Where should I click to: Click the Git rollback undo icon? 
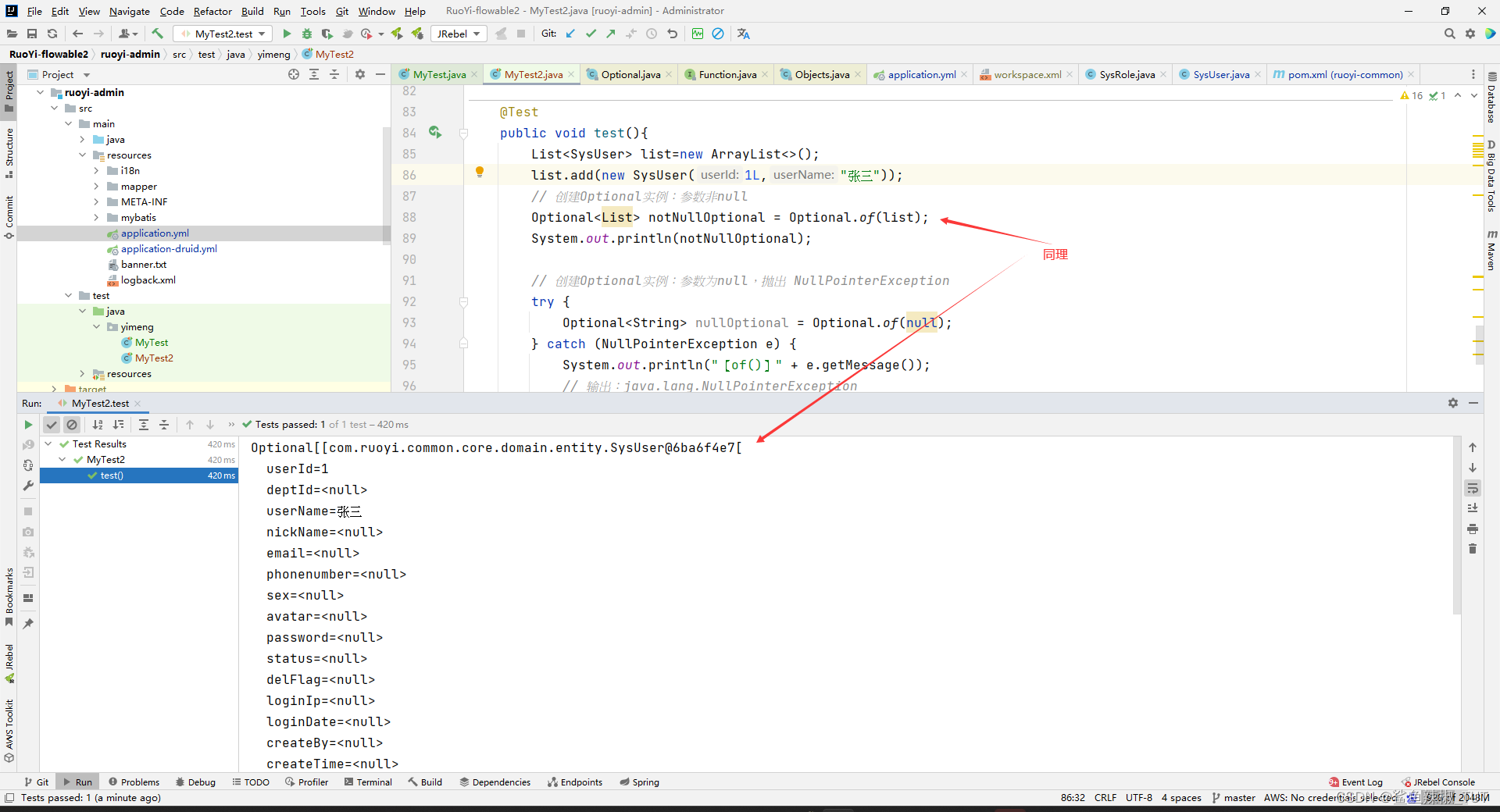tap(672, 34)
